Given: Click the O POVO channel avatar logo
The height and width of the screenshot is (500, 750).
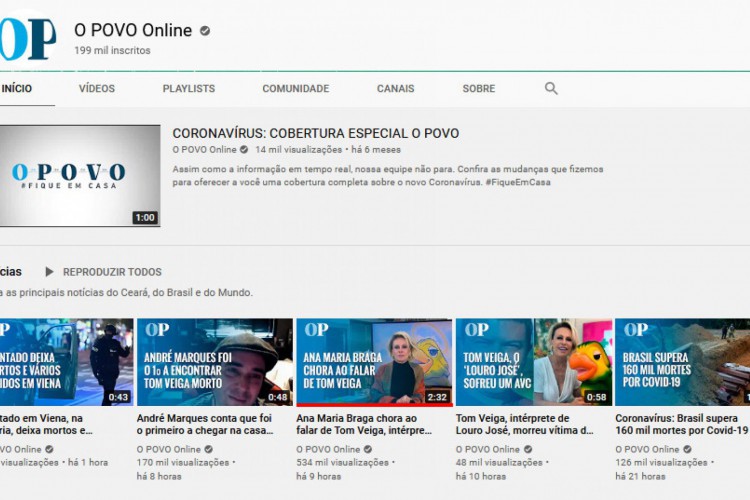Looking at the screenshot, I should pyautogui.click(x=27, y=39).
